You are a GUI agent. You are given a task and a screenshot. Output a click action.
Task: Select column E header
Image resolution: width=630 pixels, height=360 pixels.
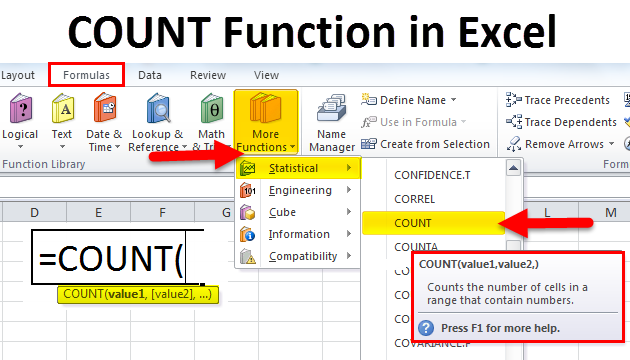(x=98, y=212)
